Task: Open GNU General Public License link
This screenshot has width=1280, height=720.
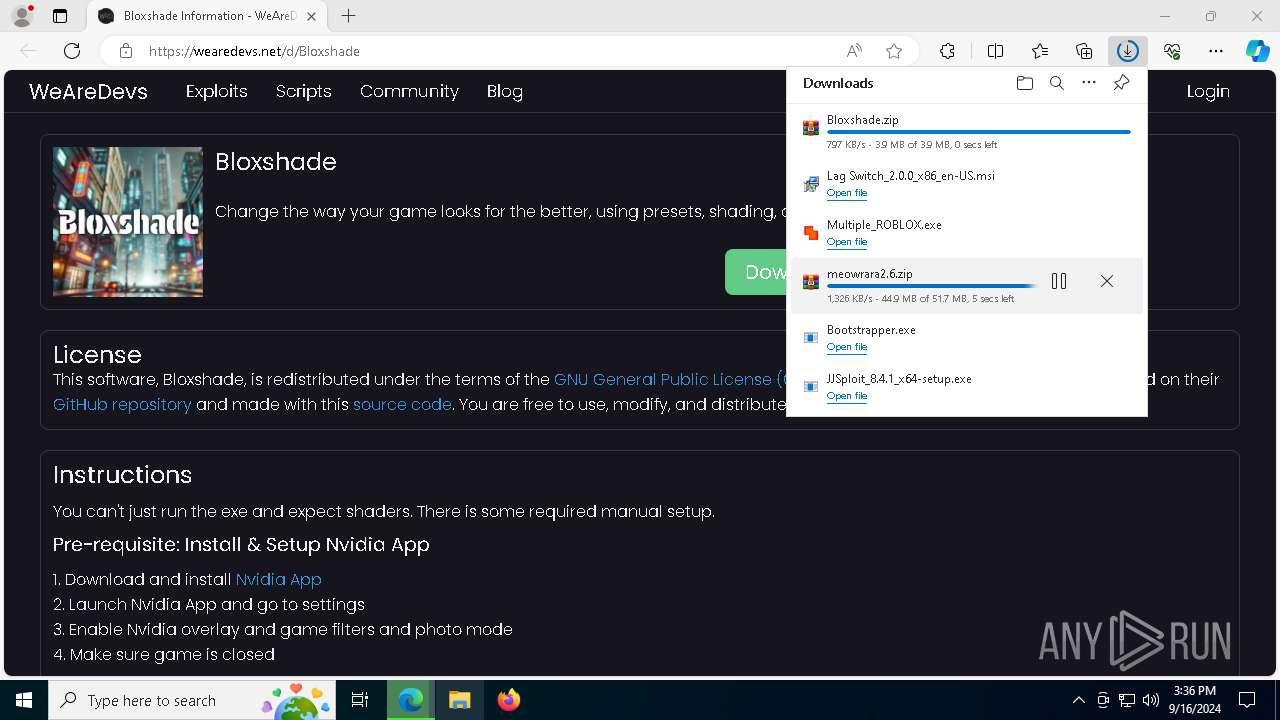Action: (669, 380)
